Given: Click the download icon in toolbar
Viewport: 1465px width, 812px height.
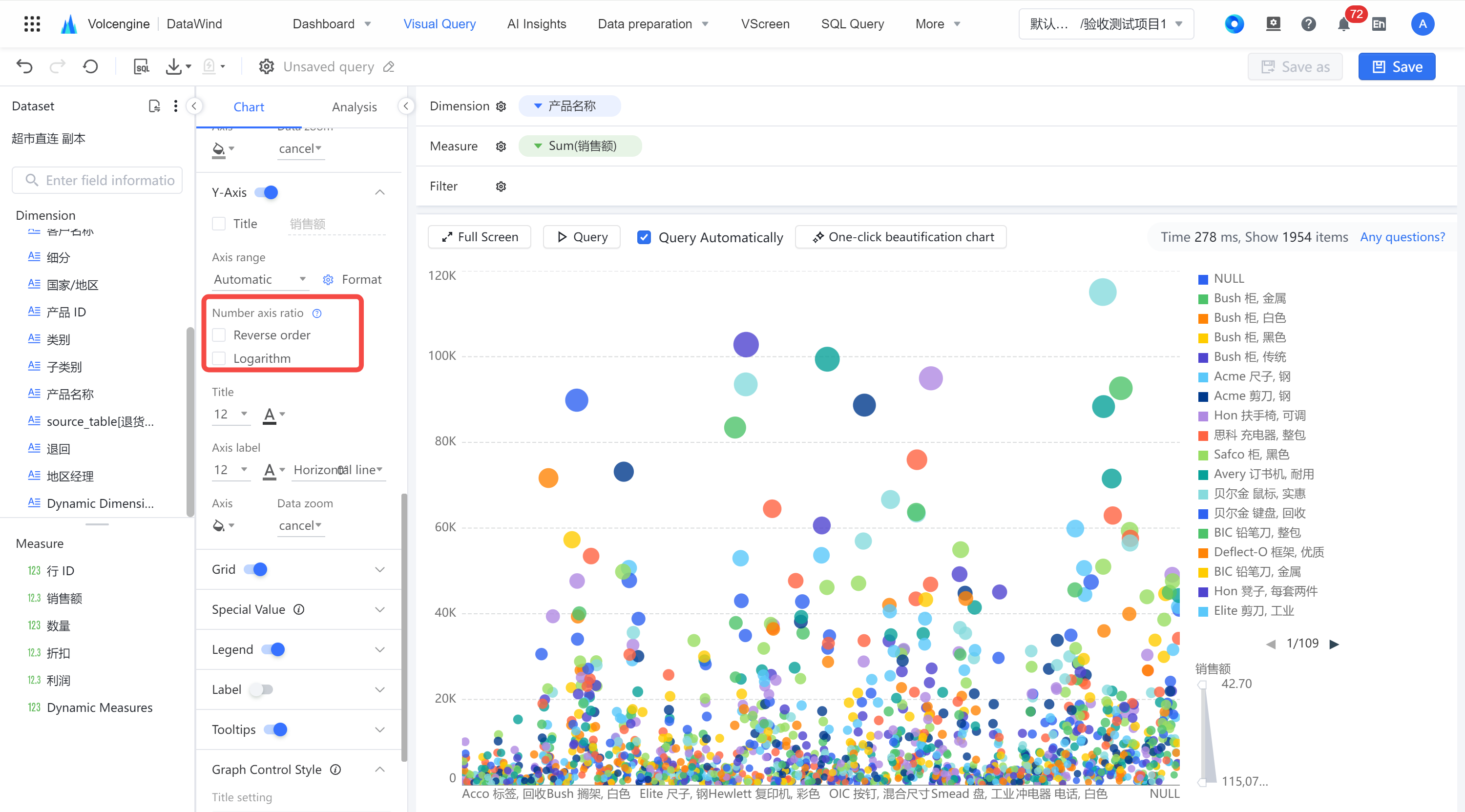Looking at the screenshot, I should tap(173, 66).
